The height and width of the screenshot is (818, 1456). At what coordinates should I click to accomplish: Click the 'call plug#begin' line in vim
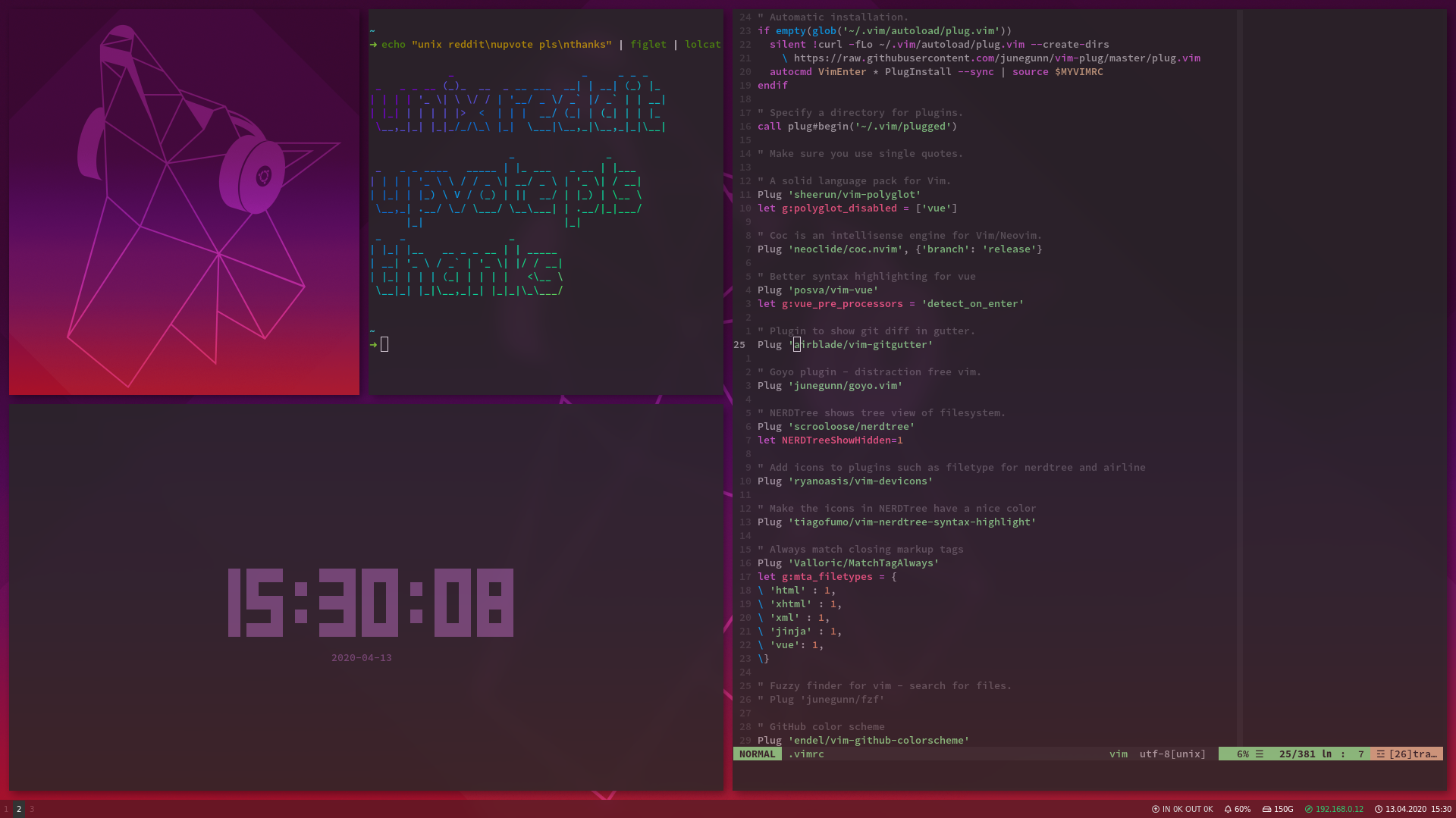coord(858,126)
